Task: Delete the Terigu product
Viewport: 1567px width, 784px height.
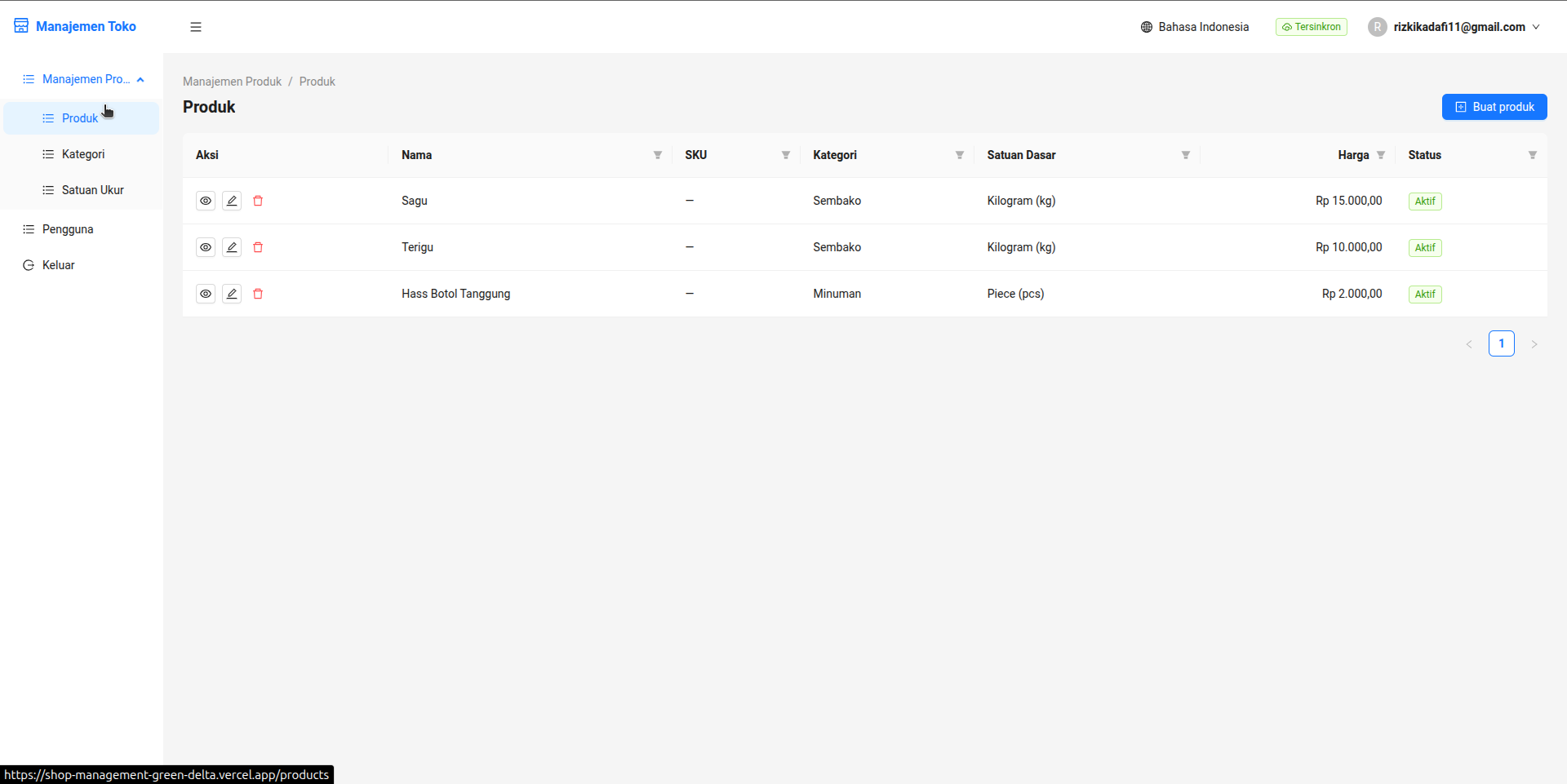Action: 258,247
